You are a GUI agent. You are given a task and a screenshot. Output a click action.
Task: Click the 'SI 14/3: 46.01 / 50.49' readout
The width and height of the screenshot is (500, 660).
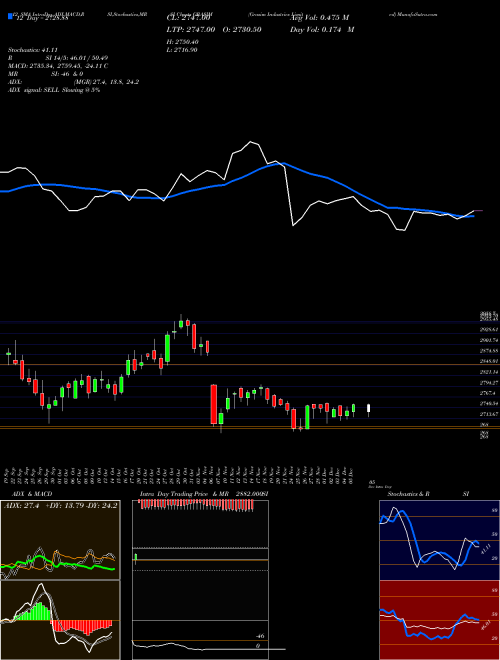(77, 58)
